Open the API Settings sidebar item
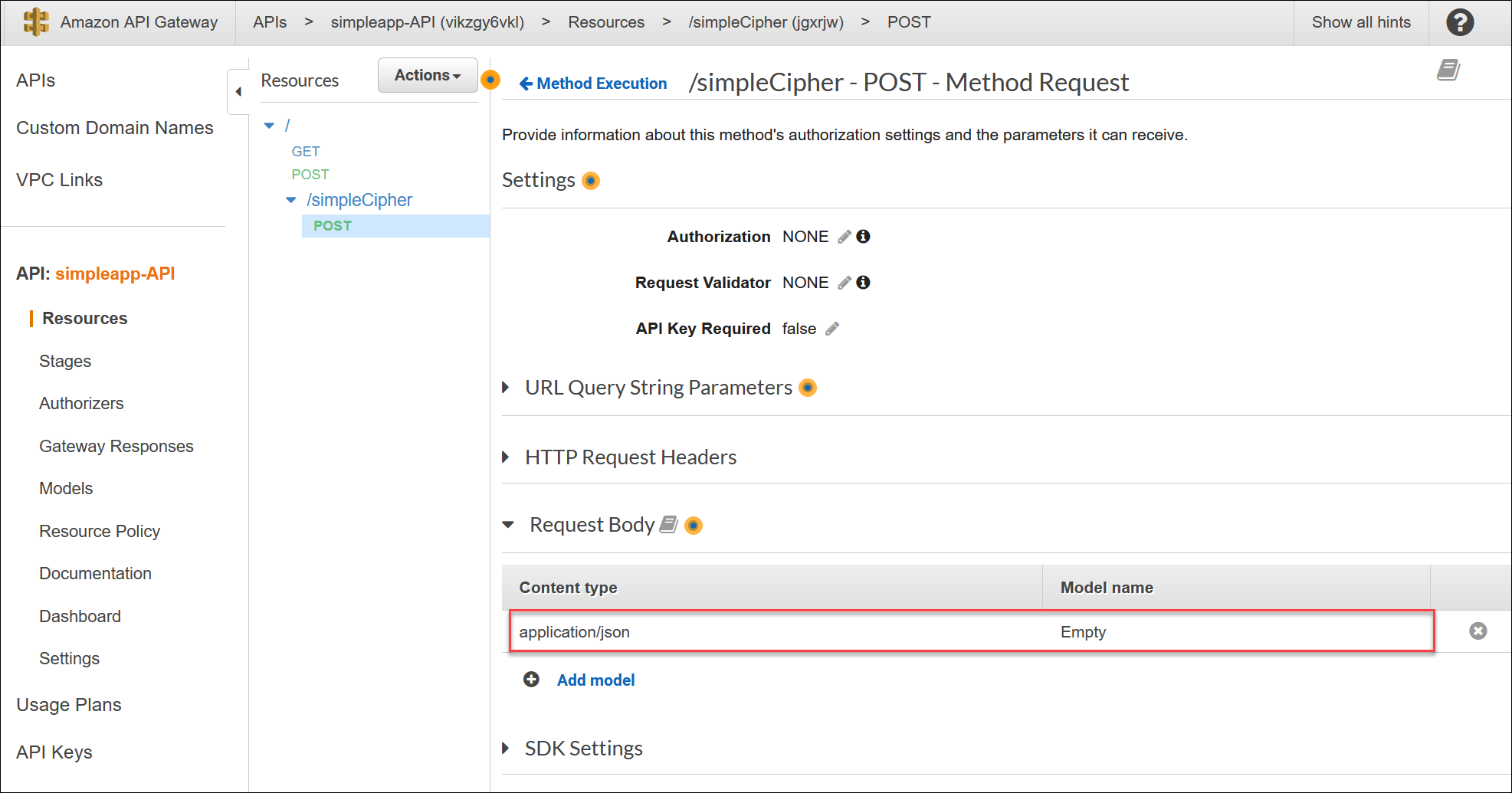 tap(70, 658)
